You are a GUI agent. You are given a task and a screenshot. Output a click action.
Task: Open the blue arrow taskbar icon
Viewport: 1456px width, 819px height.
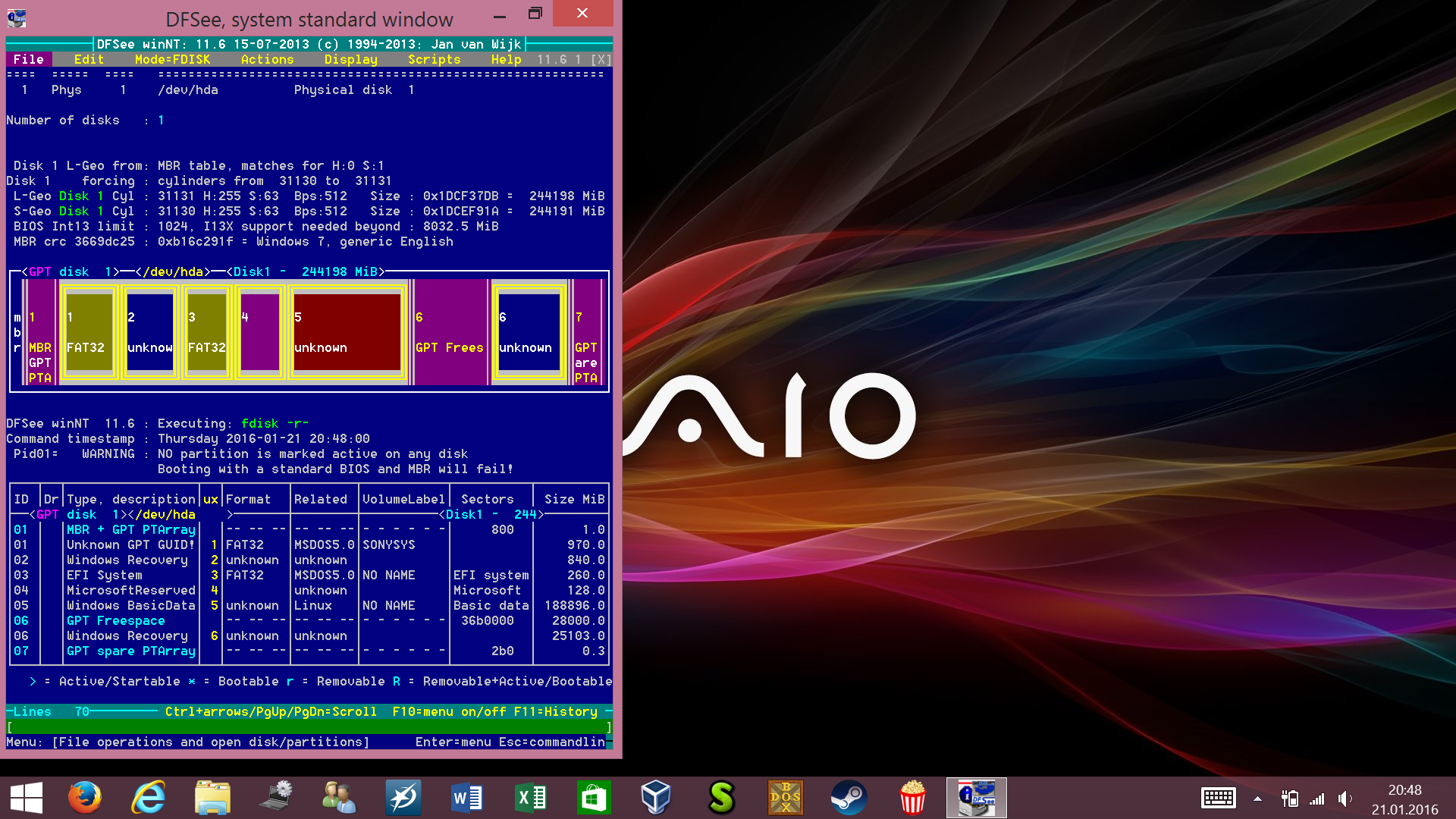coord(403,798)
